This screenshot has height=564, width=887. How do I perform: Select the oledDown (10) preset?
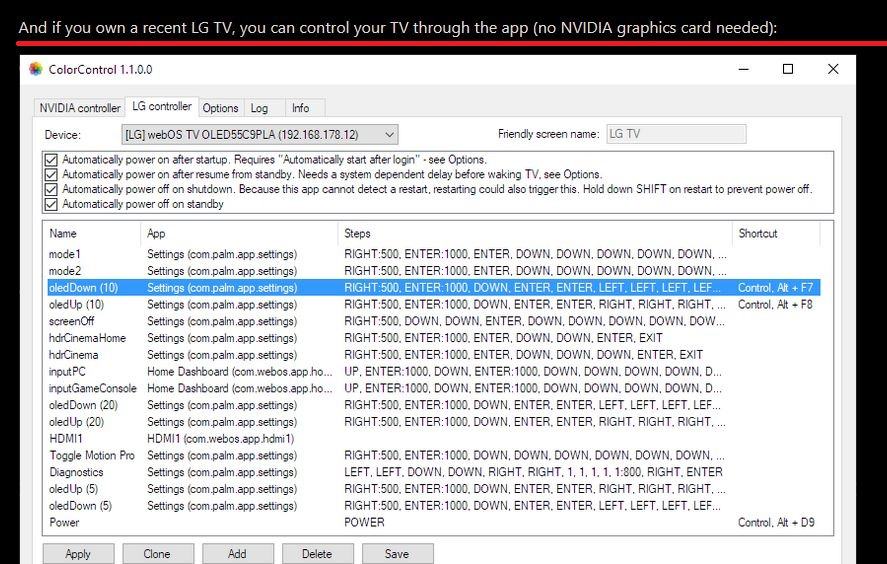(434, 287)
